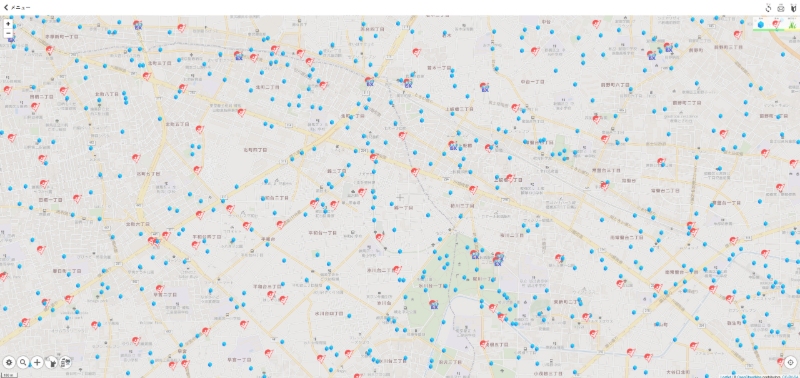Click the EX marker in the green park

pyautogui.click(x=435, y=305)
